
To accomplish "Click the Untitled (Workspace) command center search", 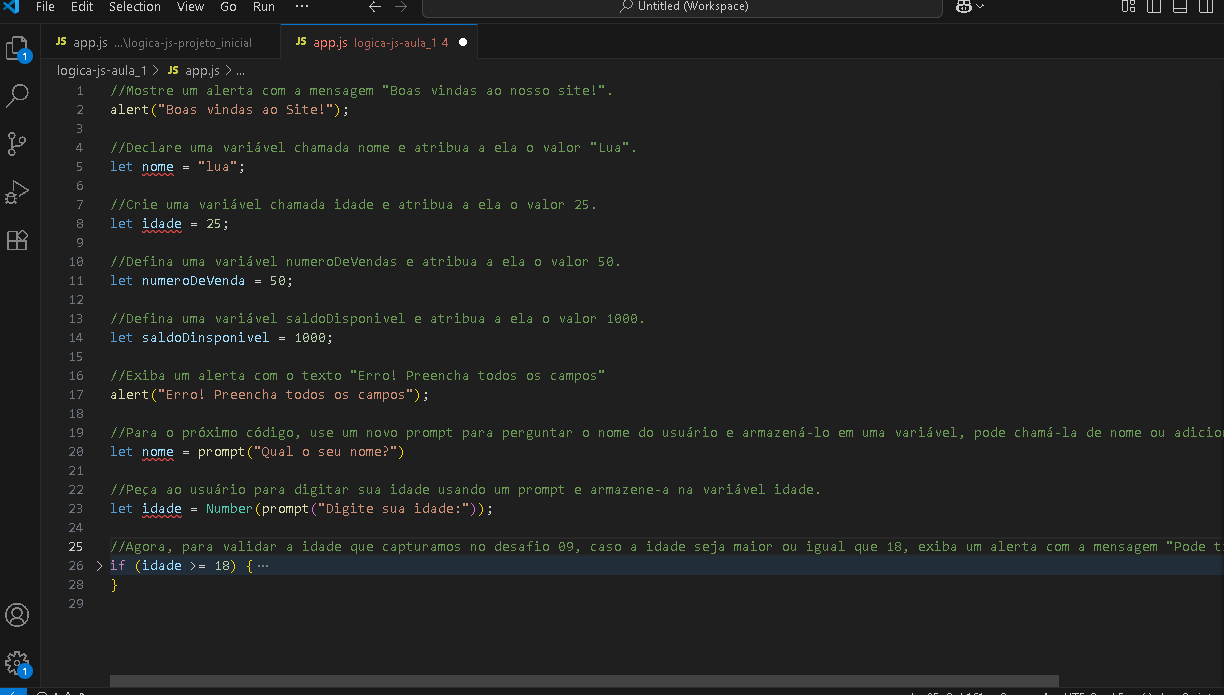I will coord(682,7).
